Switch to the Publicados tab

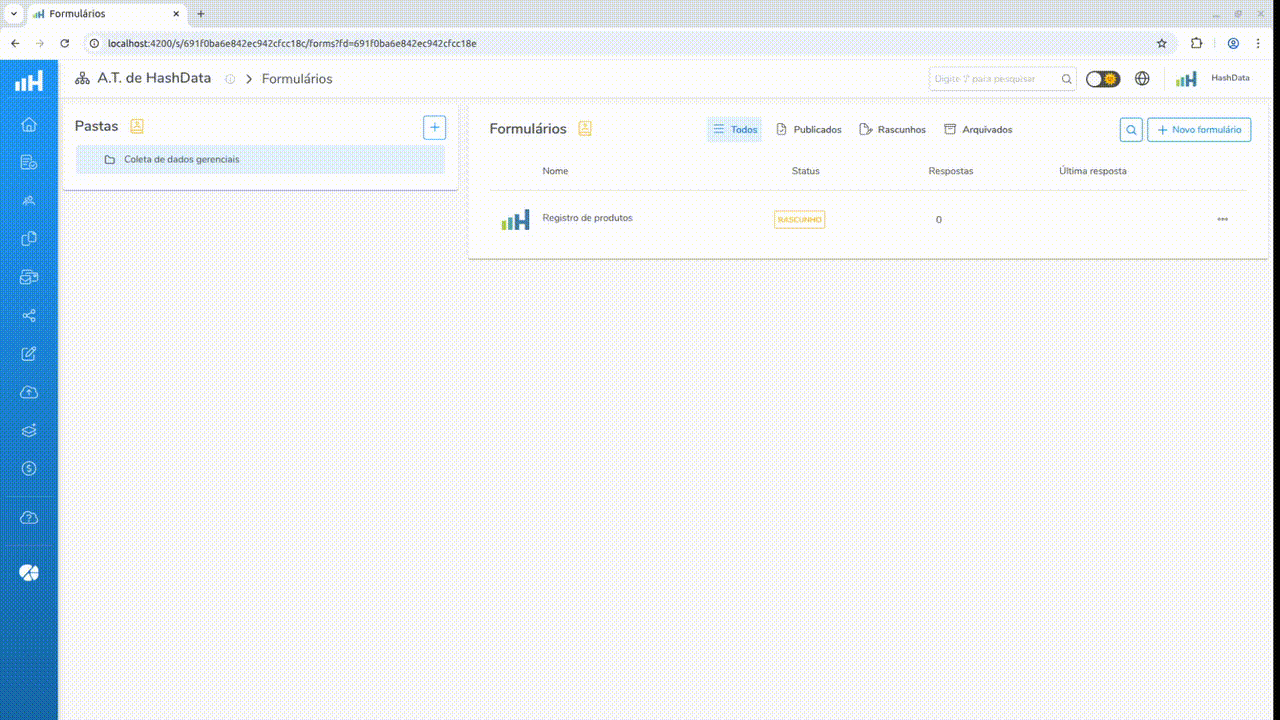point(808,130)
